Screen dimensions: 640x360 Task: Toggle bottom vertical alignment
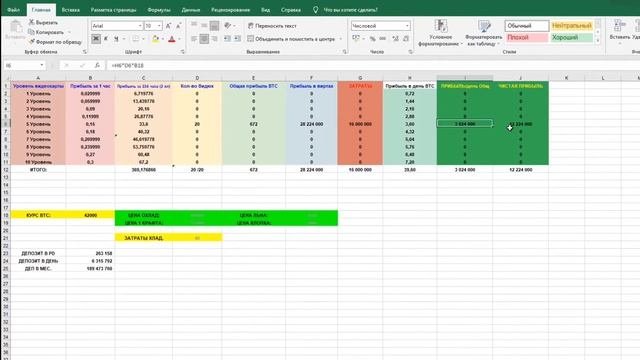214,25
